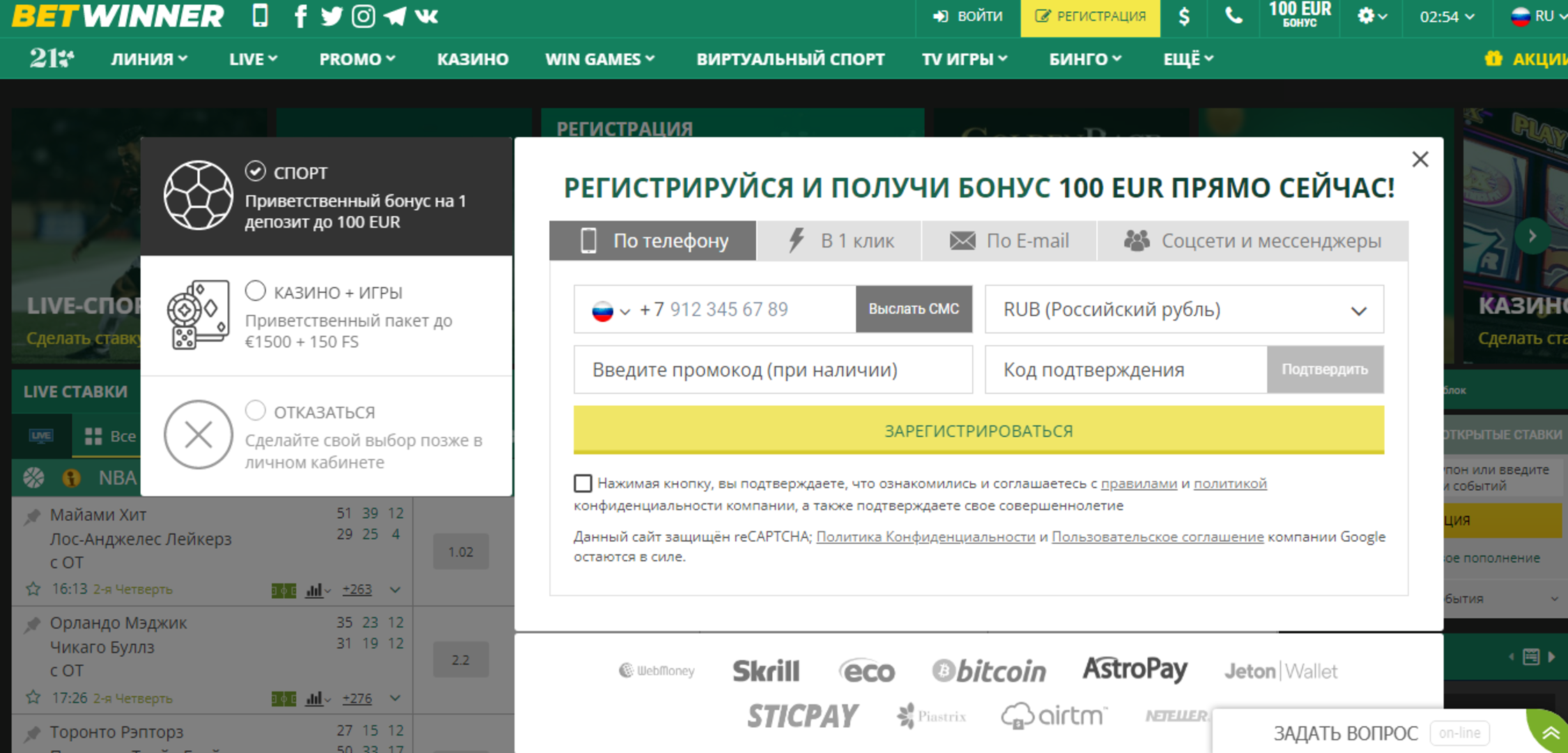Click the Подтвердить button

click(x=1325, y=370)
